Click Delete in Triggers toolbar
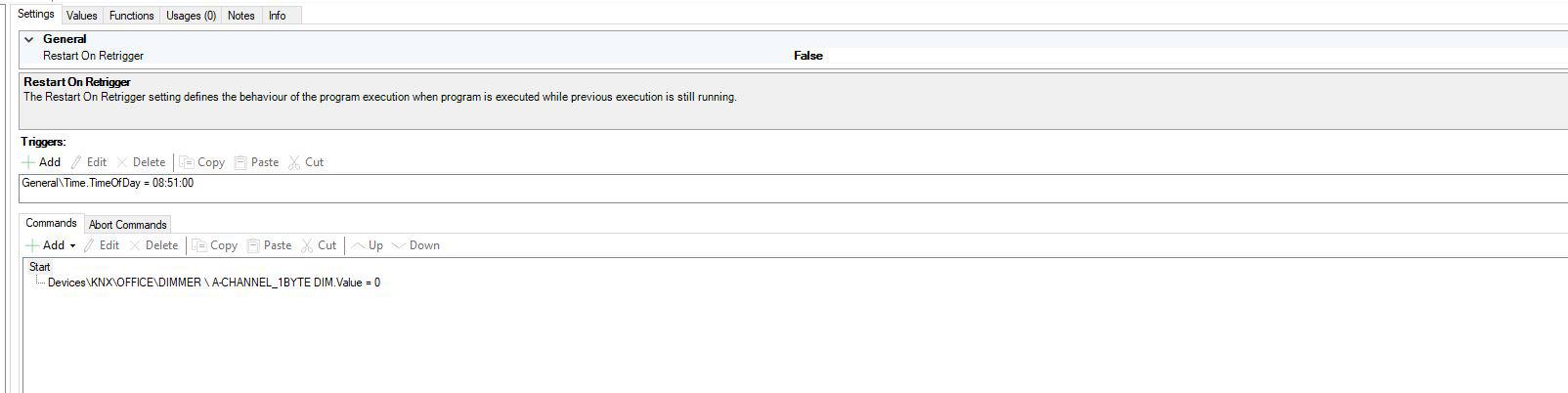Image resolution: width=1568 pixels, height=393 pixels. (122, 162)
